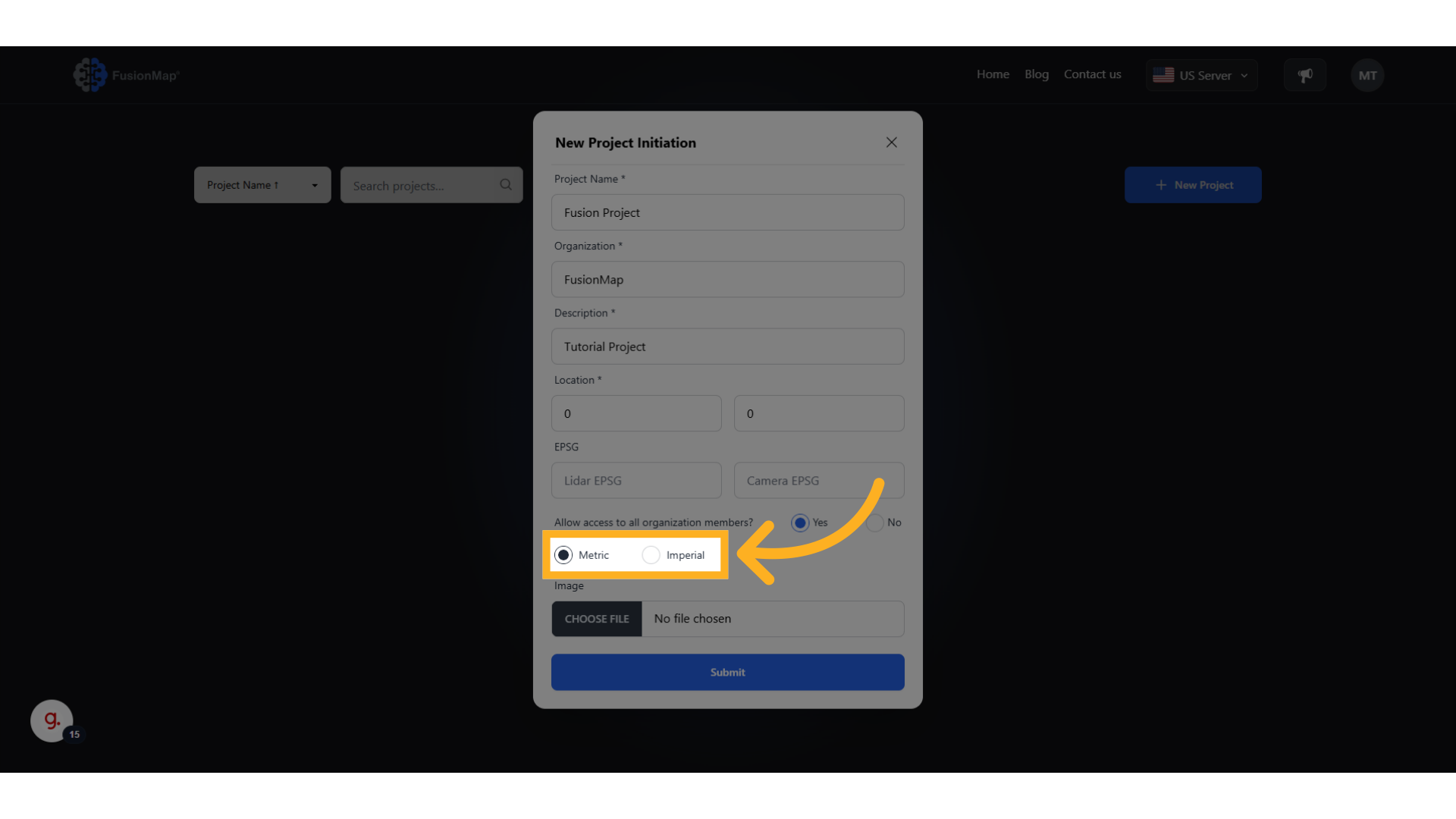Click the CHOOSE FILE button
Image resolution: width=1456 pixels, height=819 pixels.
click(597, 619)
